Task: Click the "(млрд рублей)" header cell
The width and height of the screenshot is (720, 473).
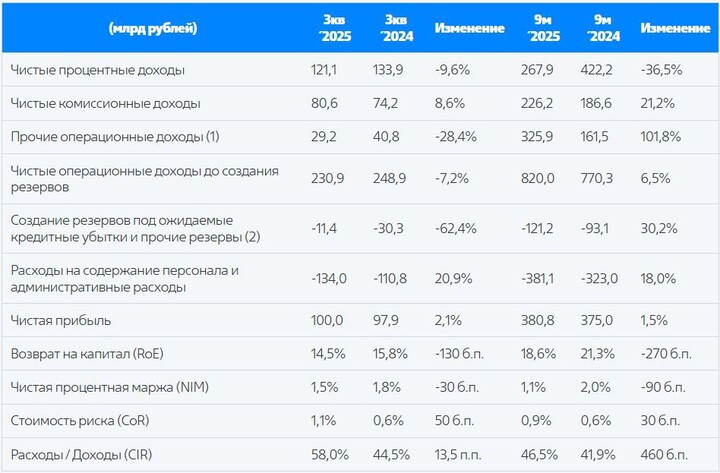Action: click(x=151, y=28)
